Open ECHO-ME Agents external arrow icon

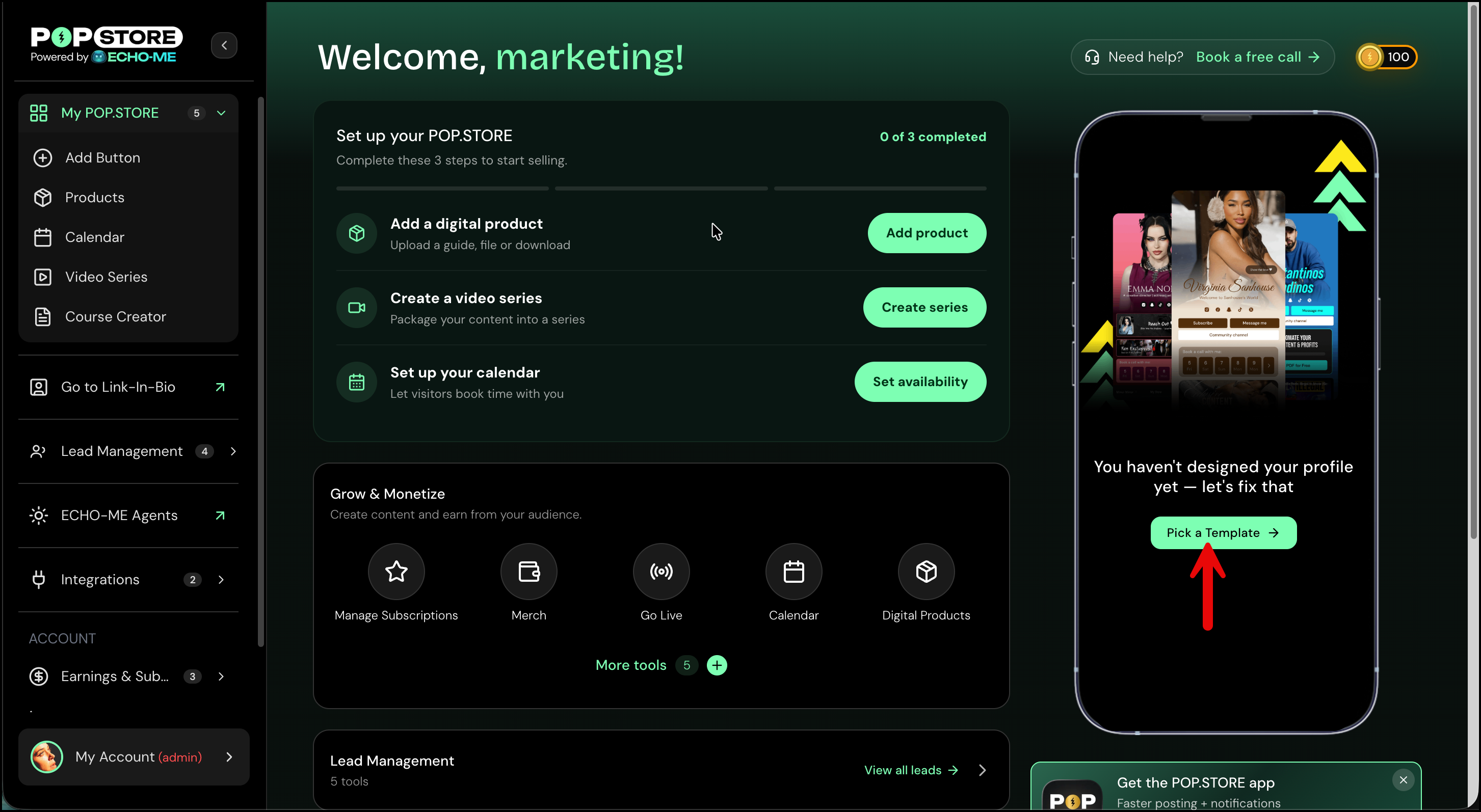click(x=220, y=516)
